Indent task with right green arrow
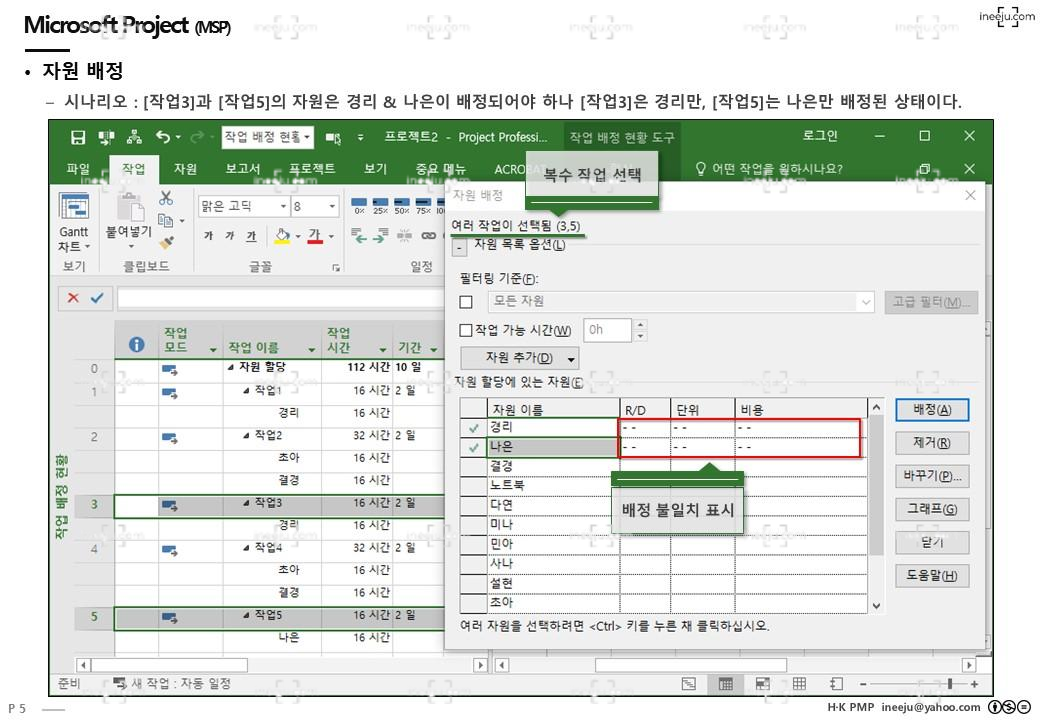This screenshot has width=1040, height=720. pos(381,235)
